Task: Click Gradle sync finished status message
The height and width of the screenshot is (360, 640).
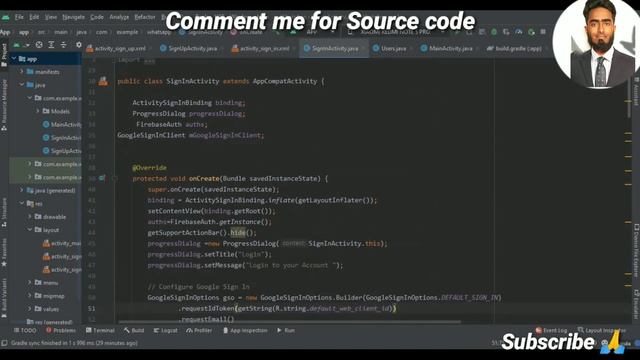Action: click(x=74, y=343)
